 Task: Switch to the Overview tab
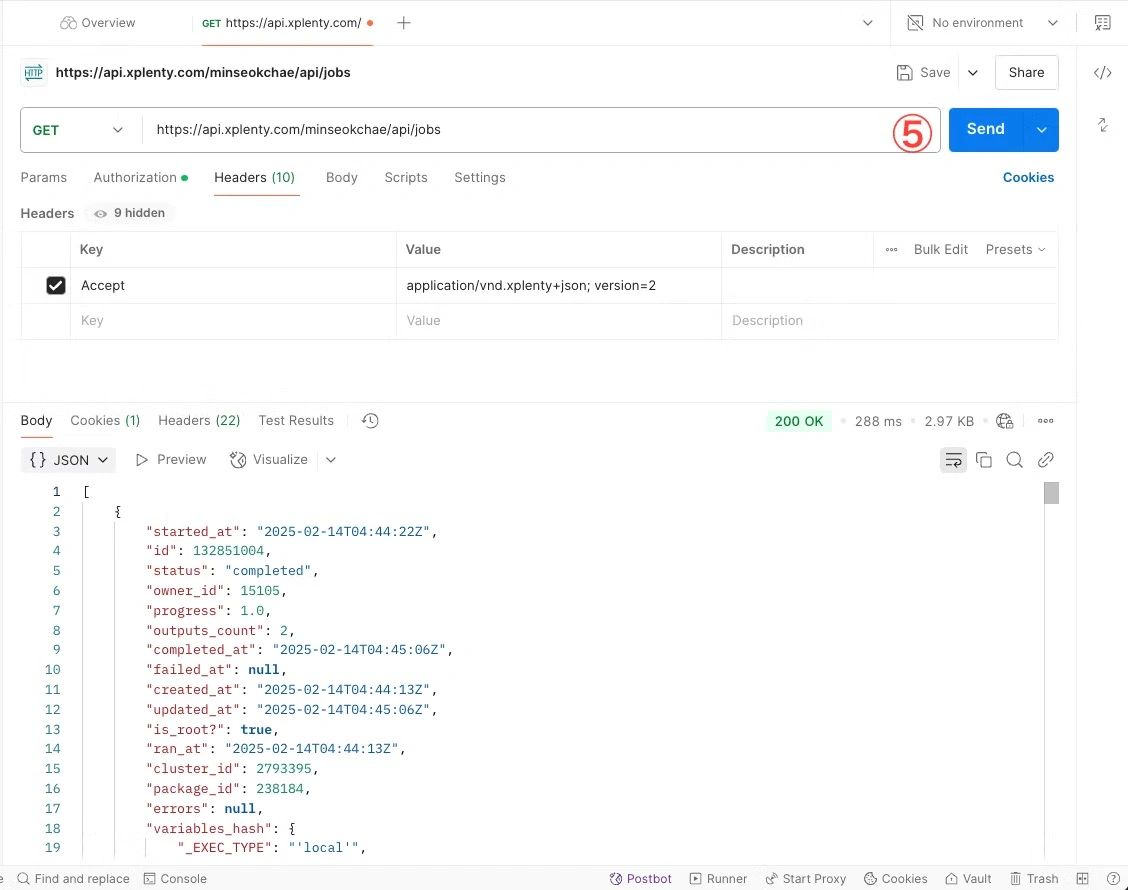pos(98,23)
